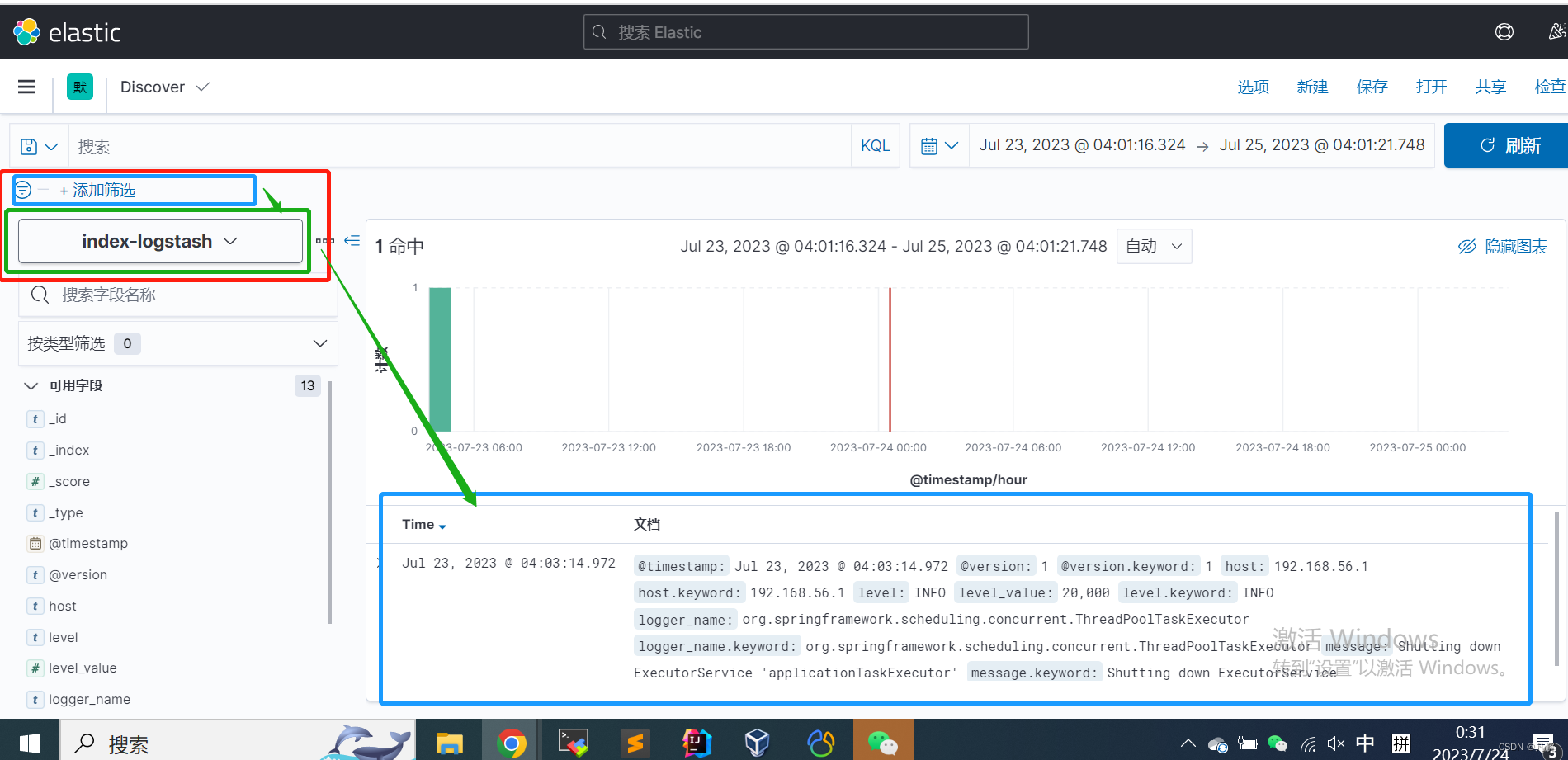
Task: Select the _type field
Action: click(65, 512)
